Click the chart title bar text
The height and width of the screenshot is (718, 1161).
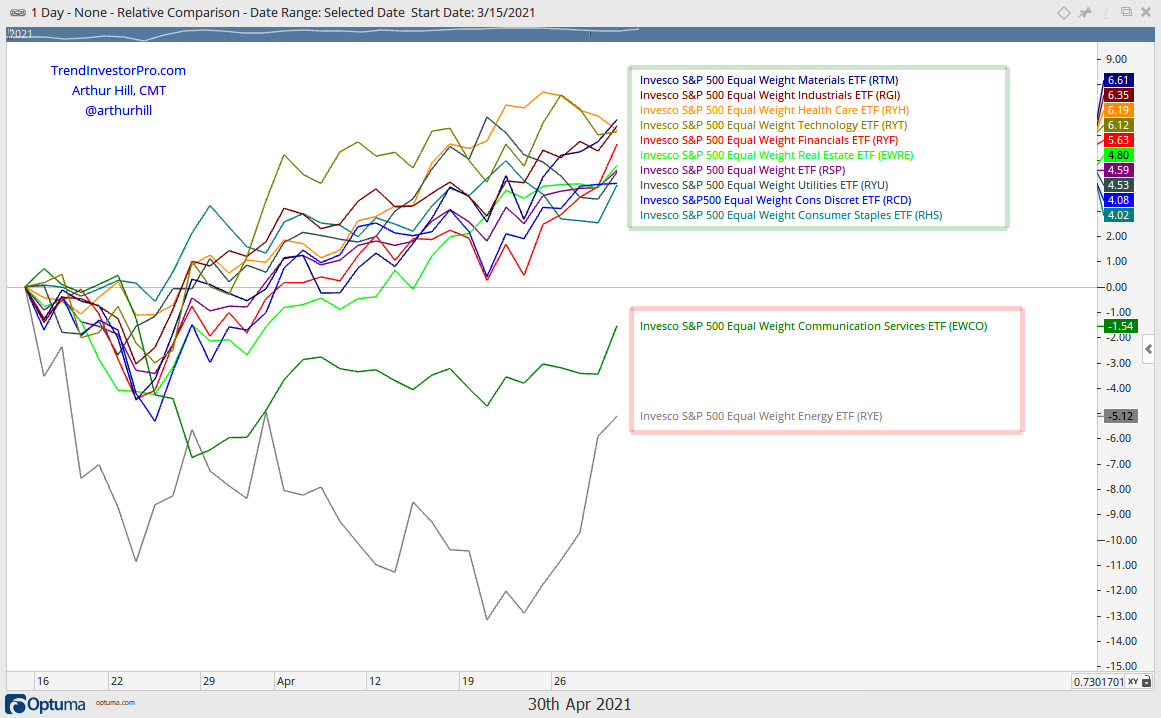click(283, 13)
